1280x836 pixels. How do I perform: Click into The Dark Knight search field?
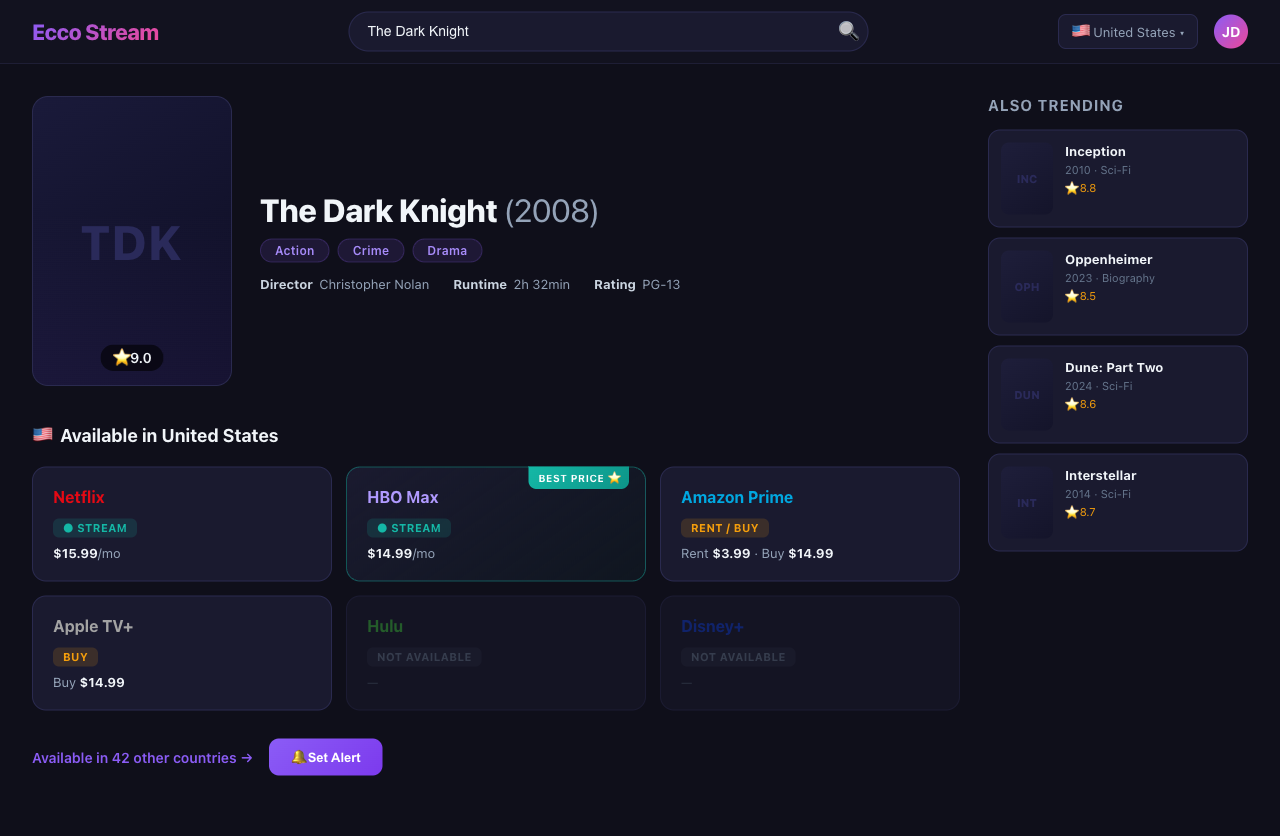[x=590, y=31]
